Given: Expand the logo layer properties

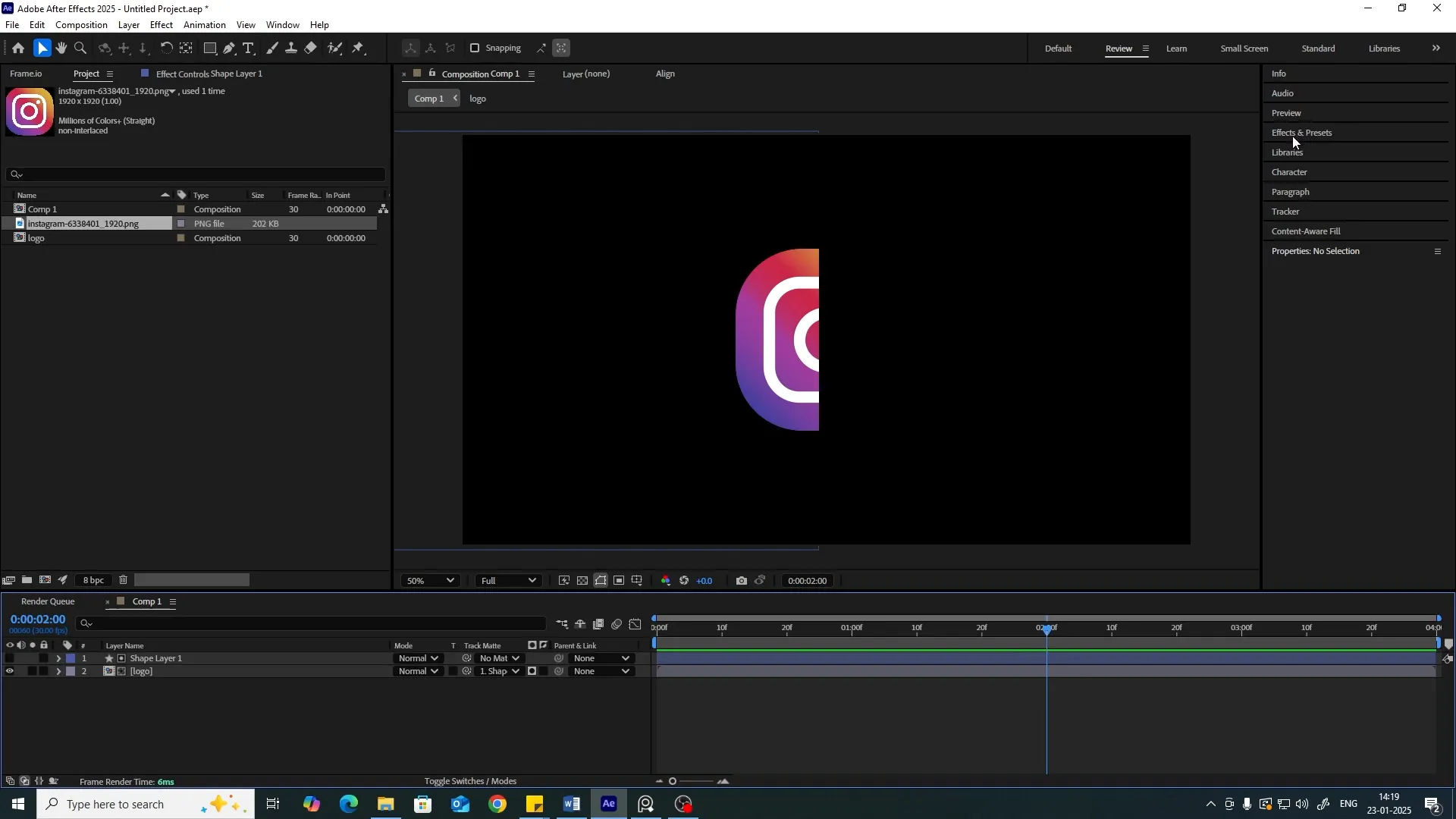Looking at the screenshot, I should click(58, 671).
